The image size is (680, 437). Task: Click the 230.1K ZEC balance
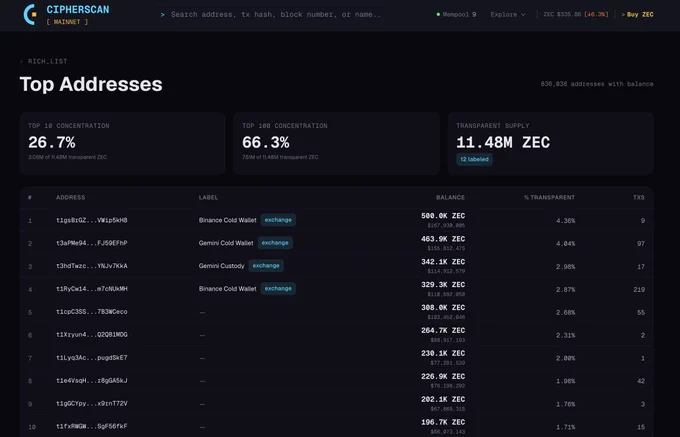point(443,353)
